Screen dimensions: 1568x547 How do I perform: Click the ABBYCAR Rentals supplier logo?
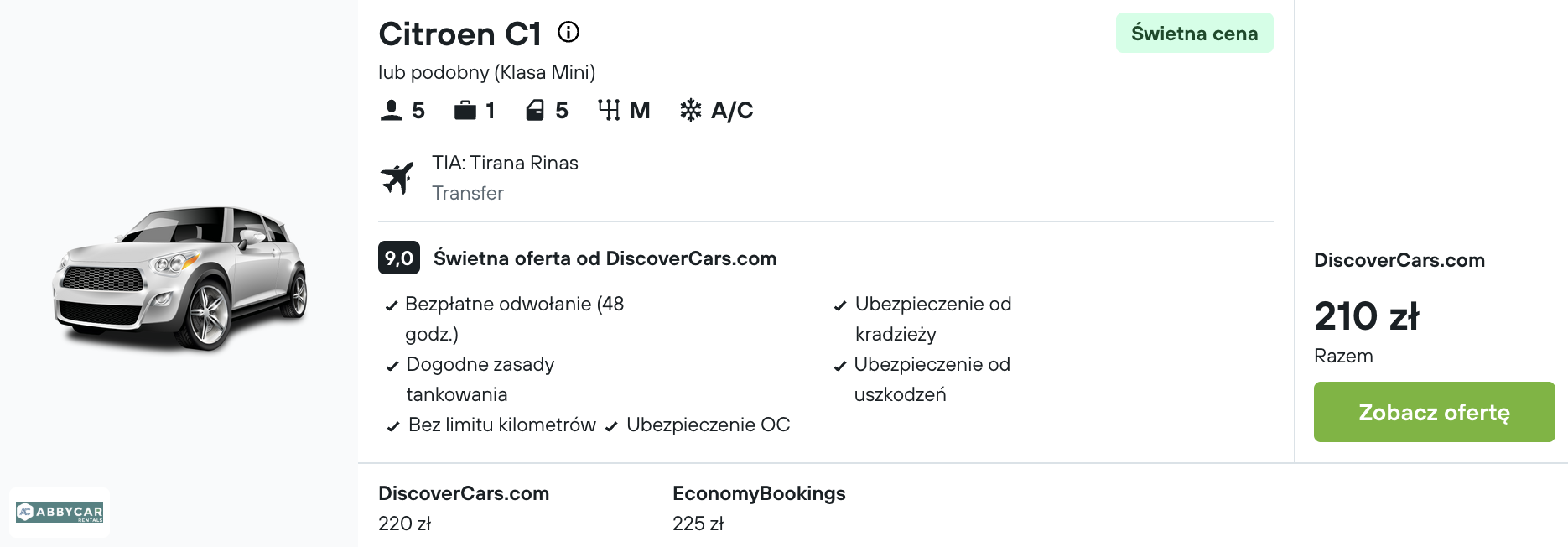coord(60,512)
